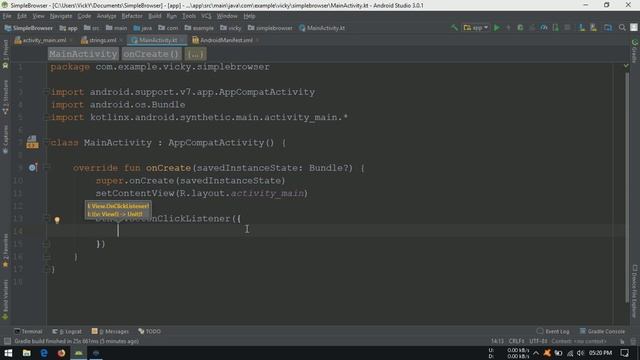Open the Refactor menu
Screen dimensions: 640x360
coord(132,16)
